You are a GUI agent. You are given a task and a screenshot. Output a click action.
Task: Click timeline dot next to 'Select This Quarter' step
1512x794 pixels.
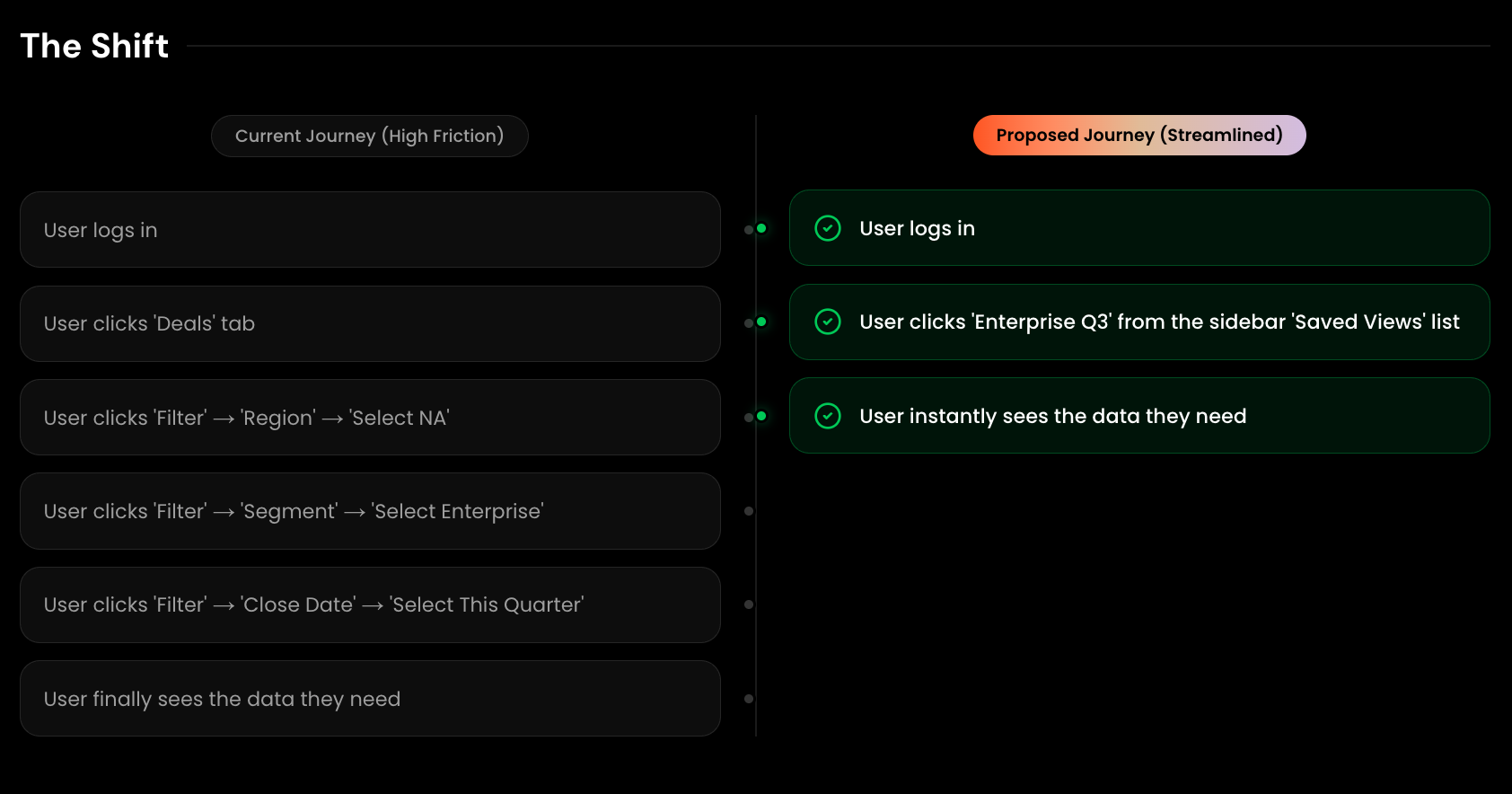tap(749, 604)
